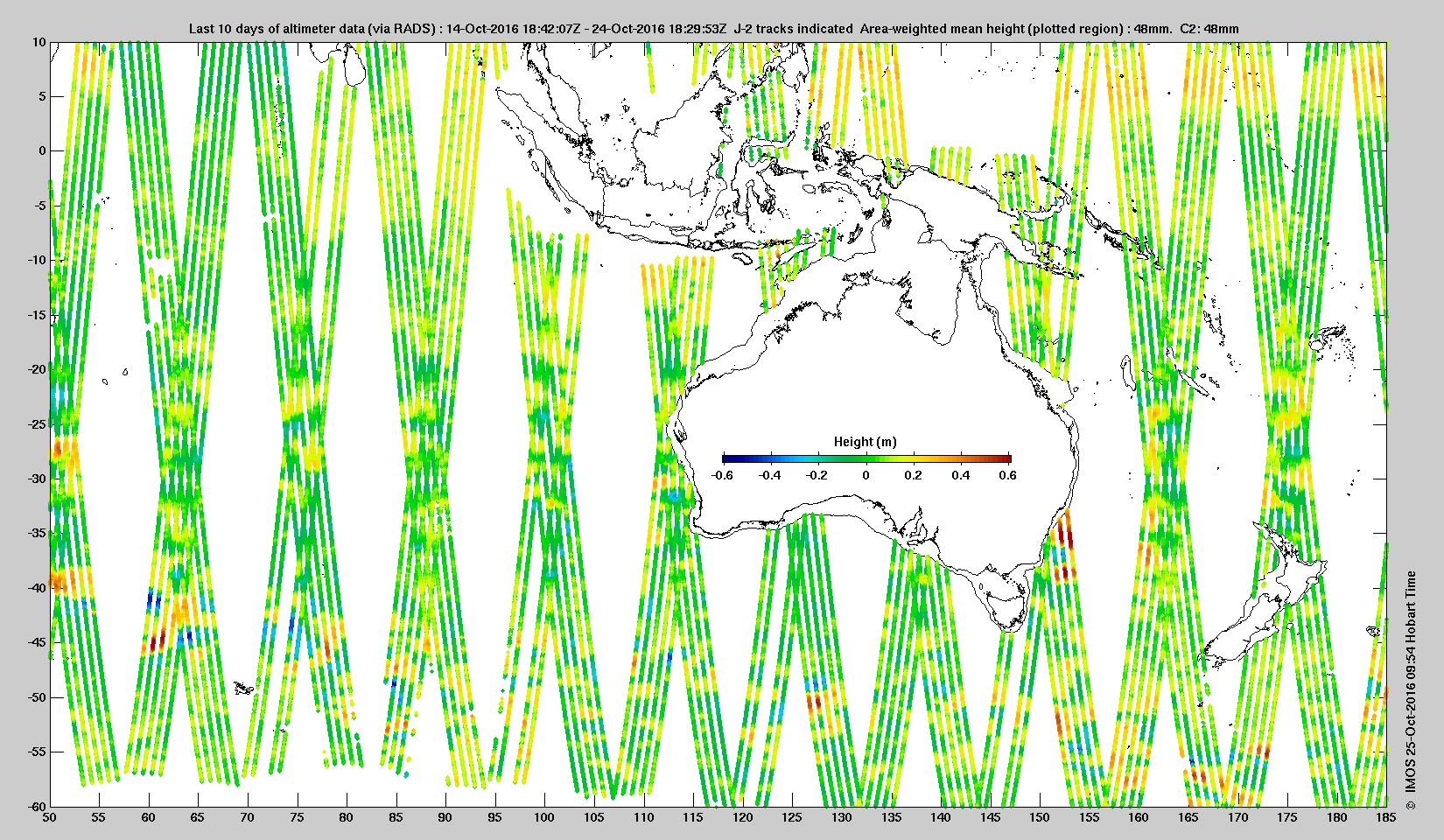Click longitude axis label '170'
The height and width of the screenshot is (840, 1444).
[1237, 817]
